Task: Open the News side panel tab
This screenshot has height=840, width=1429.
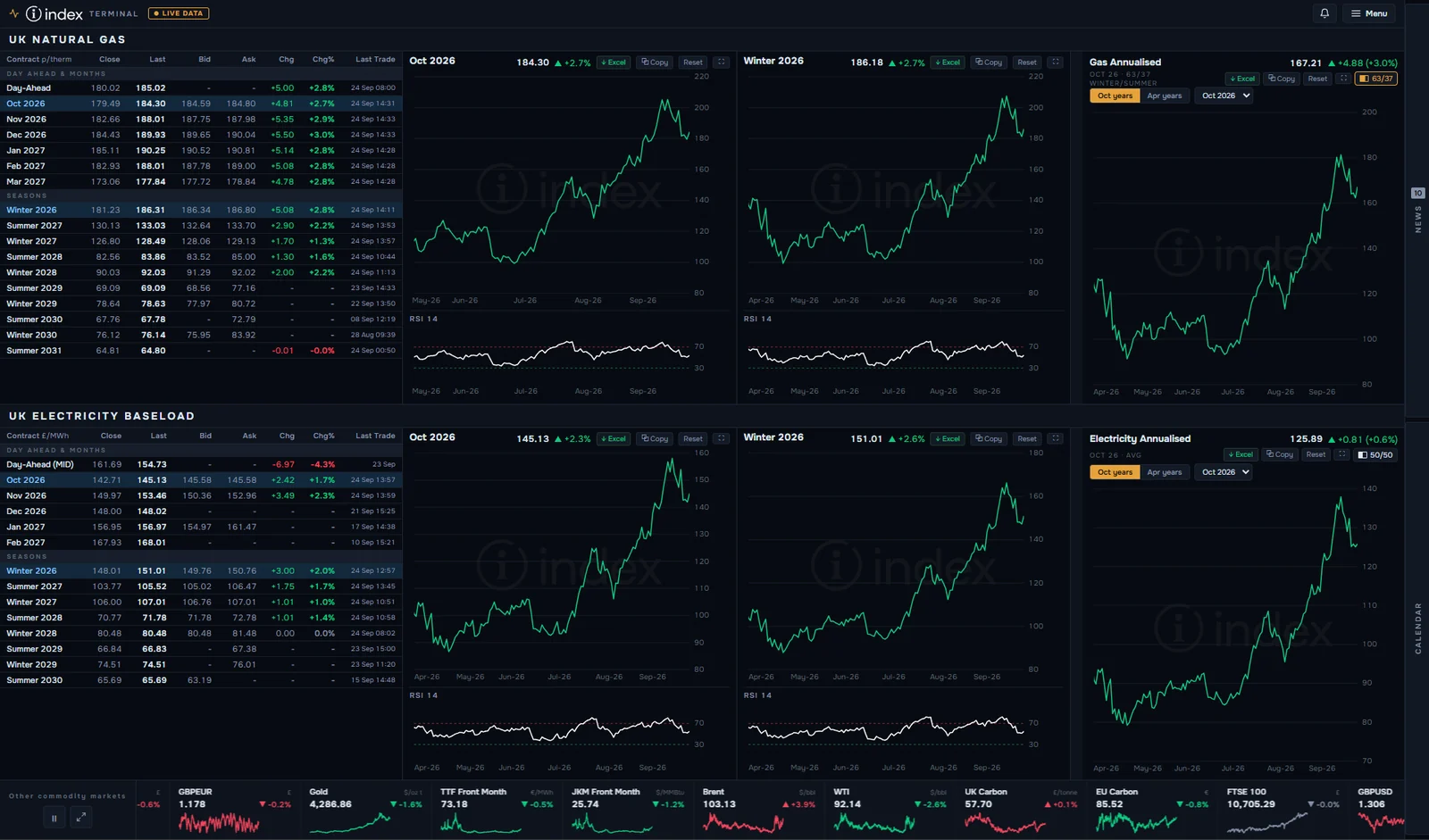Action: point(1417,212)
